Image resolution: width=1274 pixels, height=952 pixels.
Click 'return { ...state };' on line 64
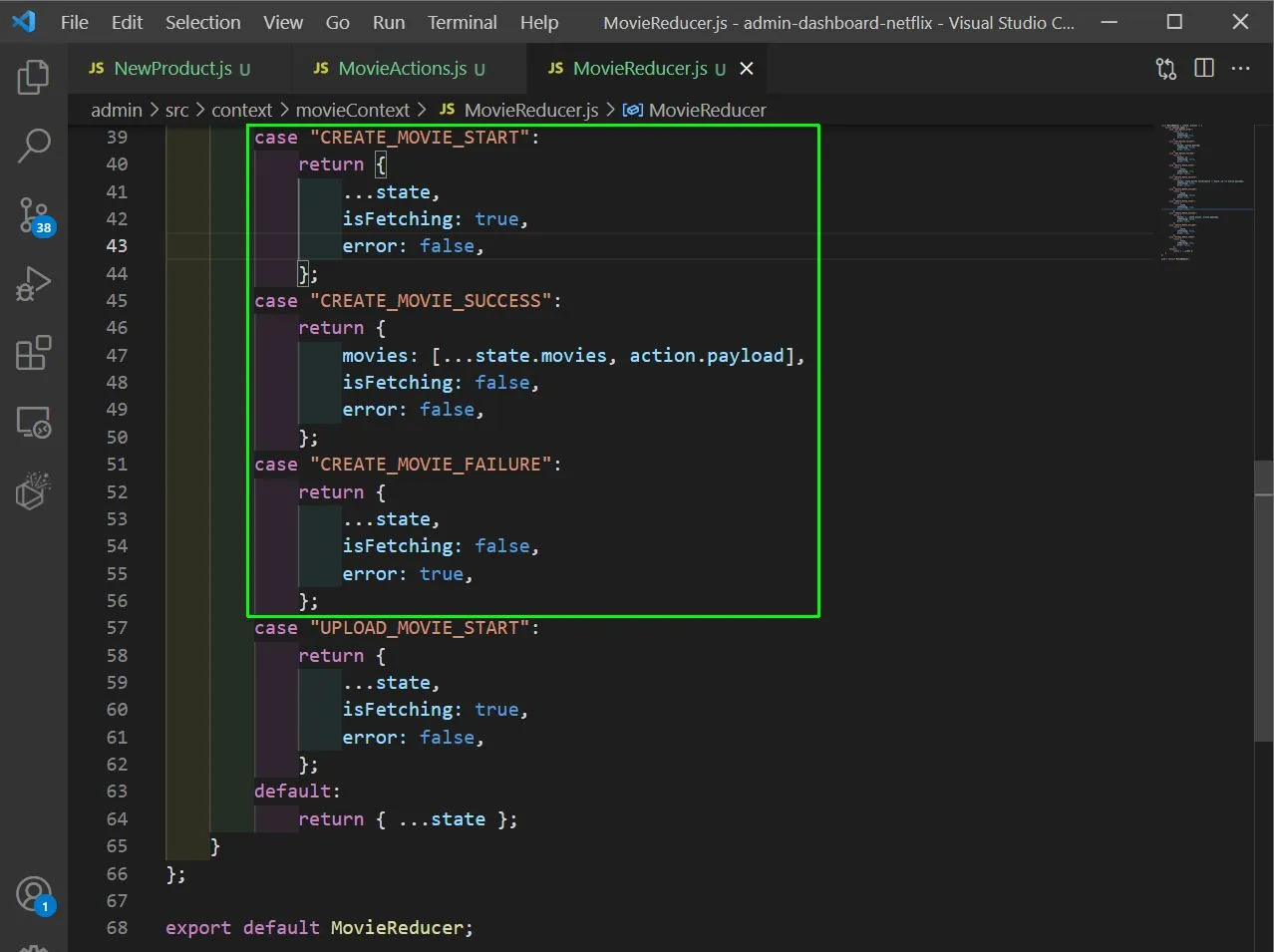tap(408, 819)
